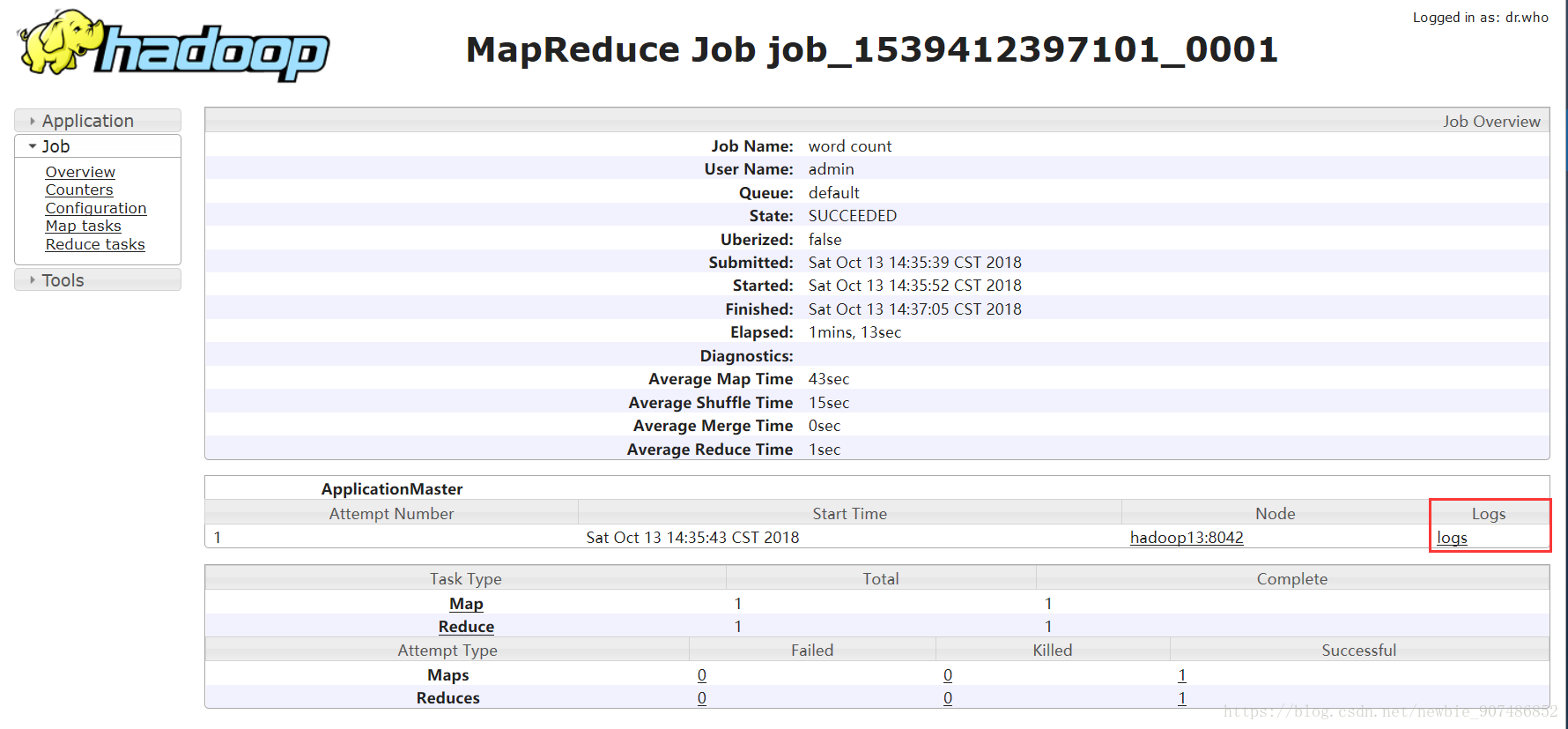The height and width of the screenshot is (729, 1568).
Task: Open the Reduce task type link
Action: pos(466,627)
